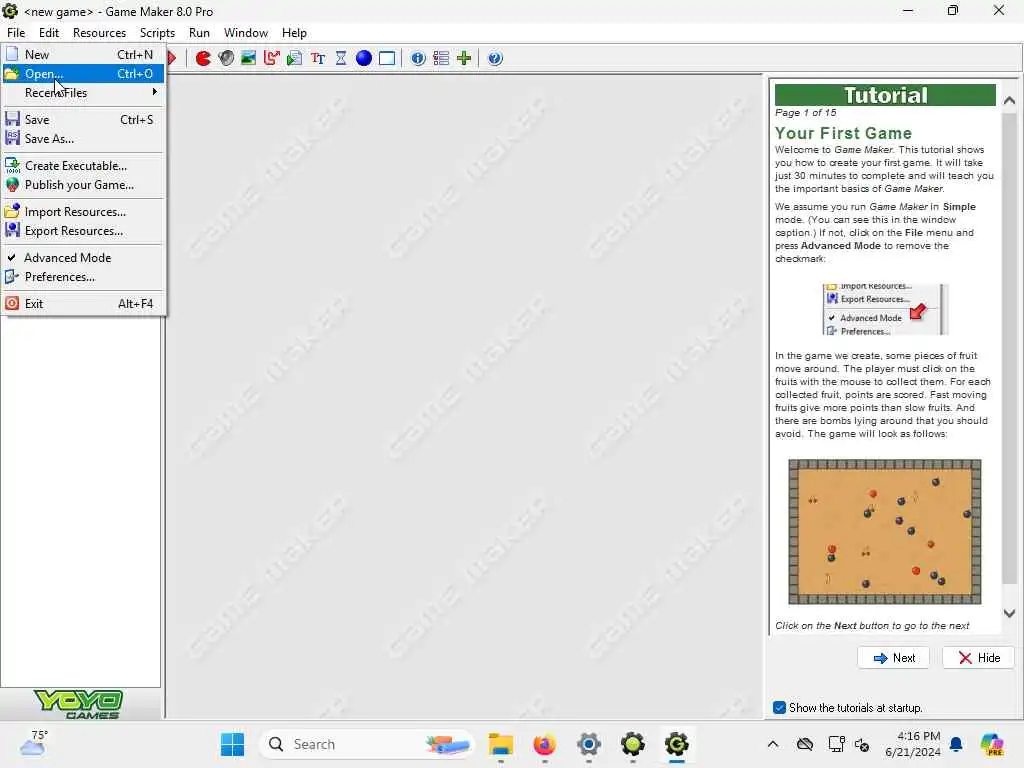
Task: Click the Copilot preview taskbar icon
Action: (992, 744)
